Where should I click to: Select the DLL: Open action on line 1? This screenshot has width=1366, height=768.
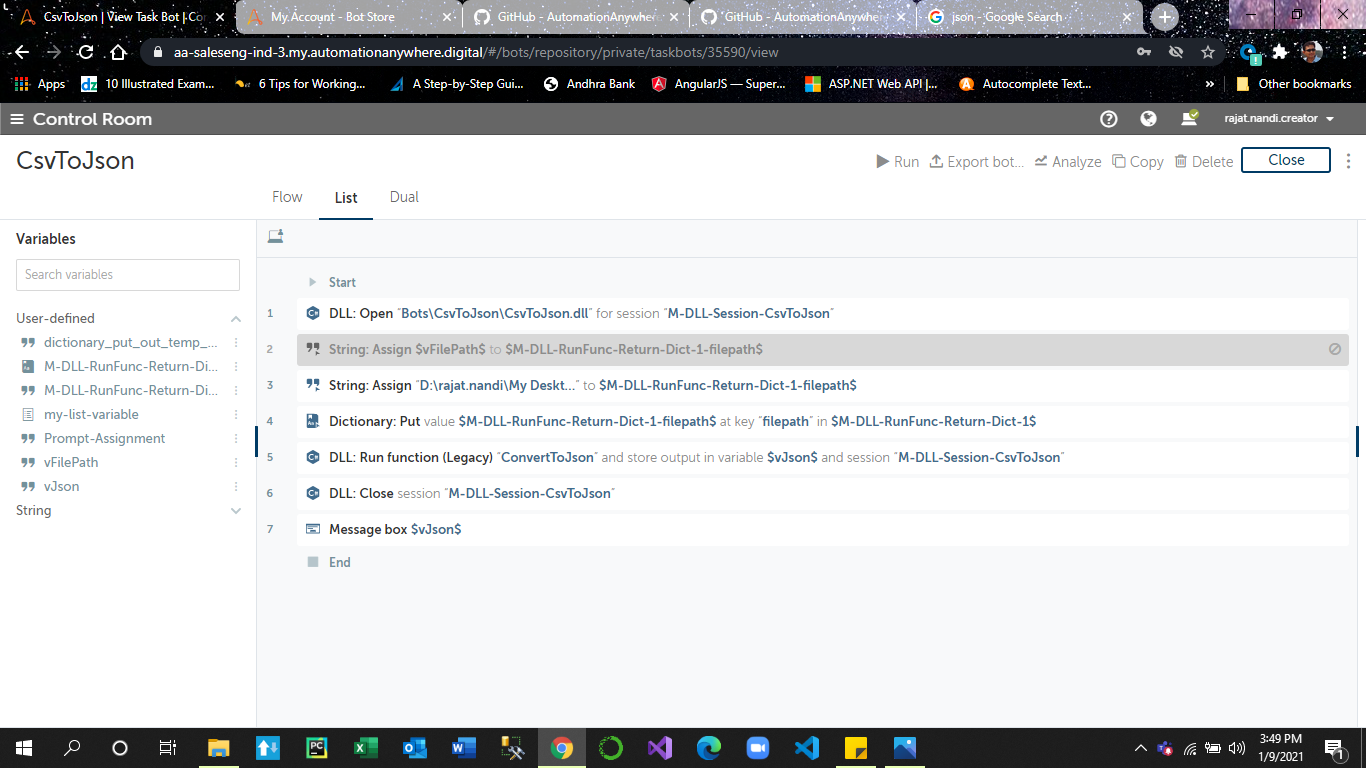pos(823,313)
